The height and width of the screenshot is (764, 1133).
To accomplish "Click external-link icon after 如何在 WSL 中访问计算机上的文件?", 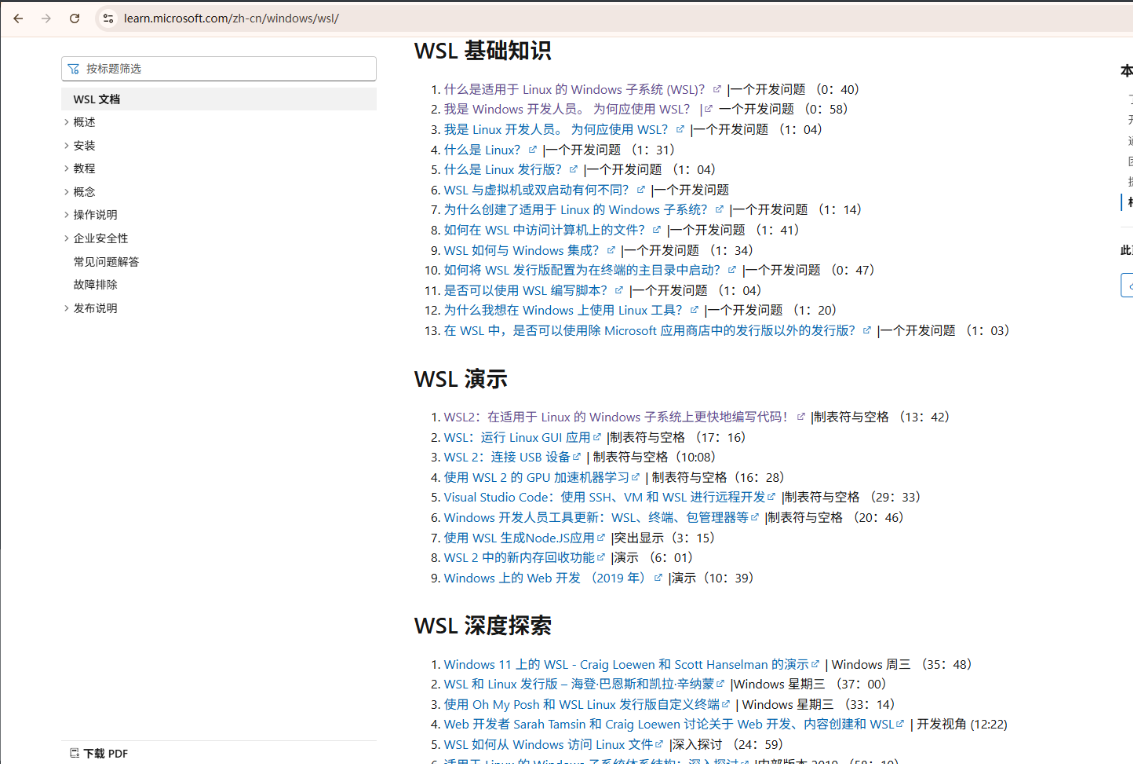I will point(656,230).
